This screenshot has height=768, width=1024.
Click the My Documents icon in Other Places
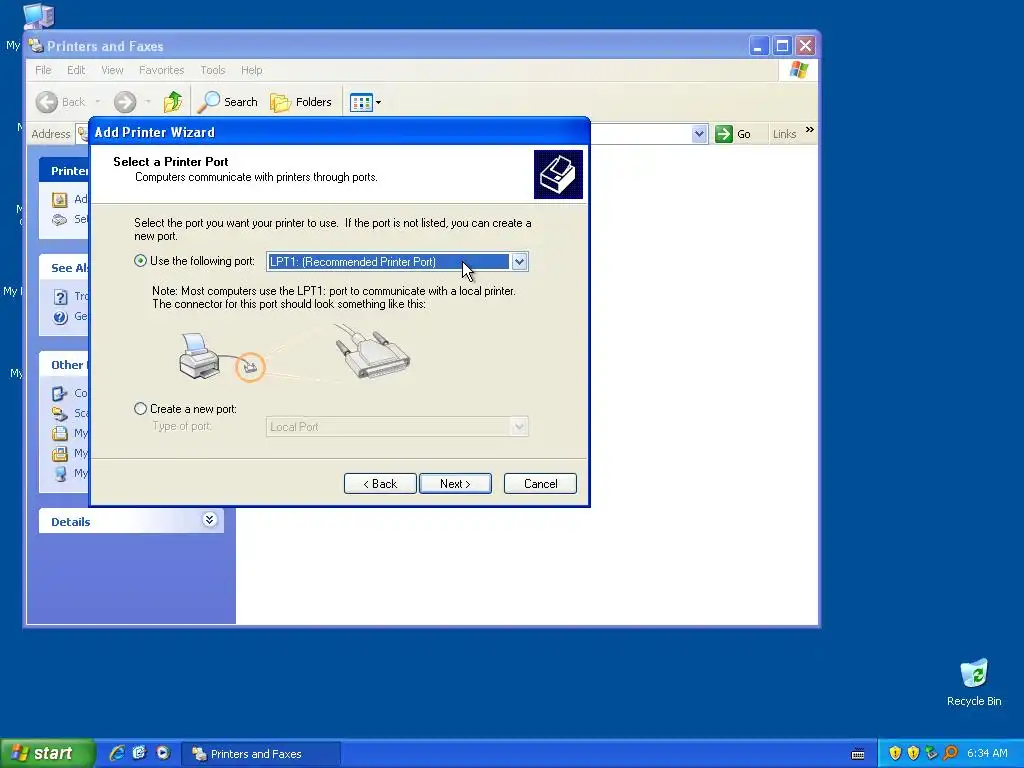coord(60,433)
